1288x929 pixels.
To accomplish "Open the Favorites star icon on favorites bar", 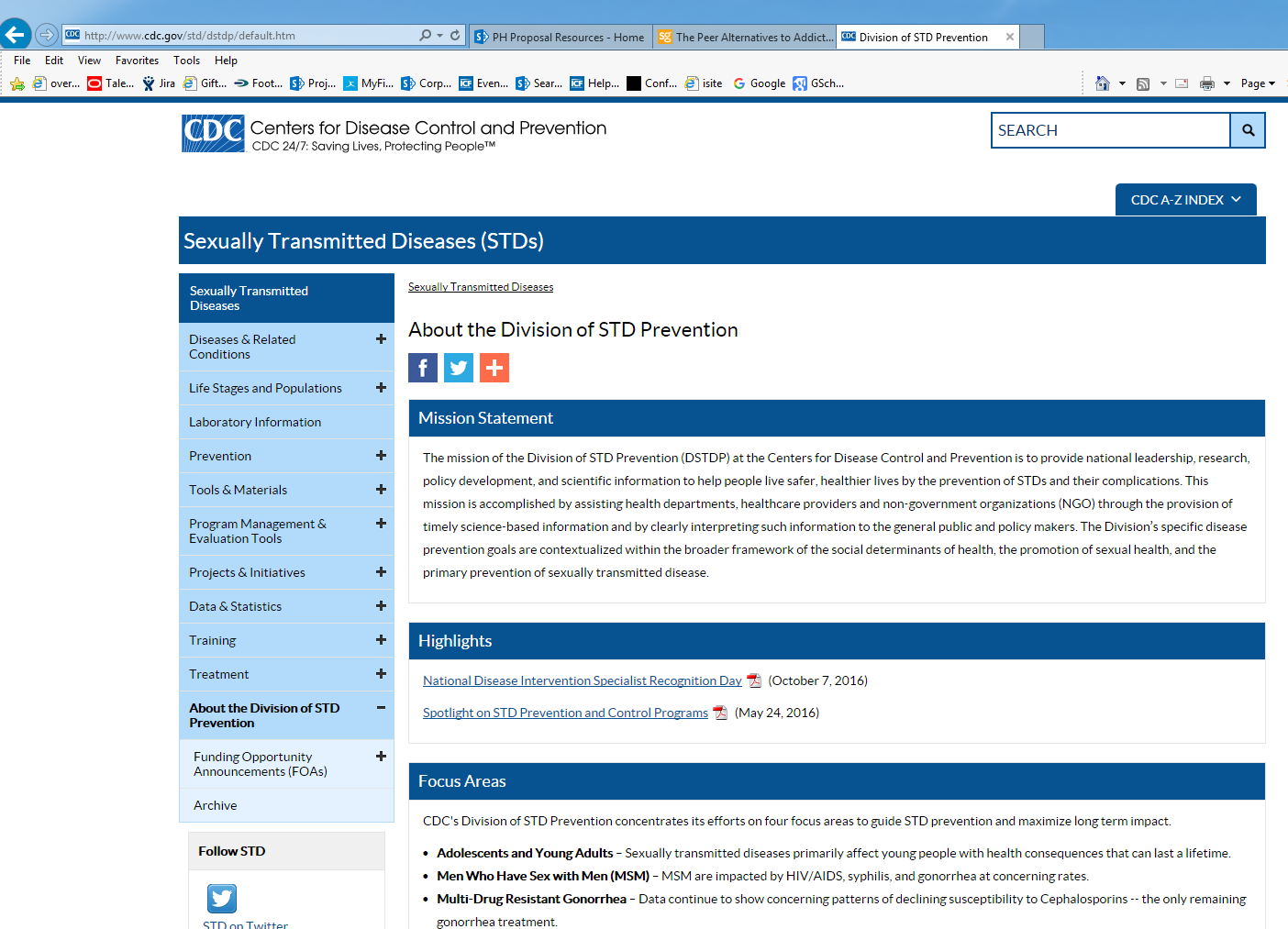I will [x=17, y=83].
